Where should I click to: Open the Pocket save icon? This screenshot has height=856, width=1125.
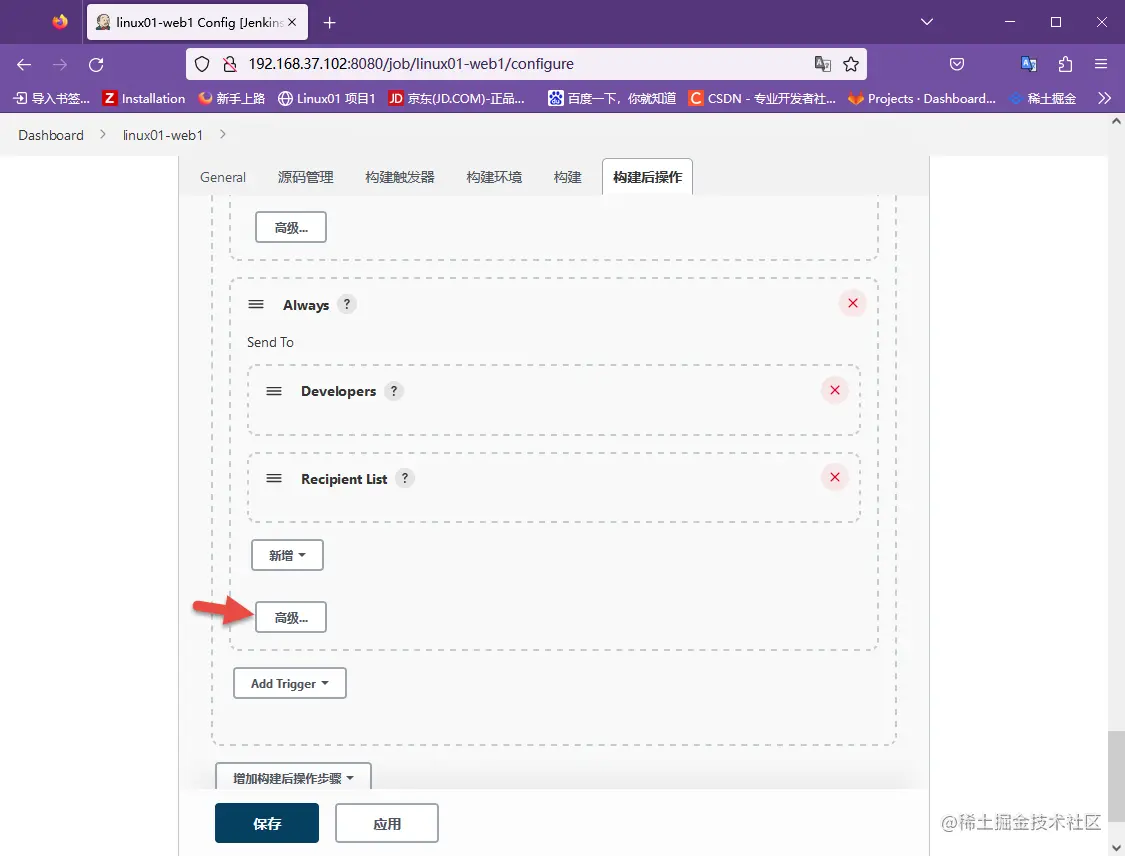(x=957, y=65)
